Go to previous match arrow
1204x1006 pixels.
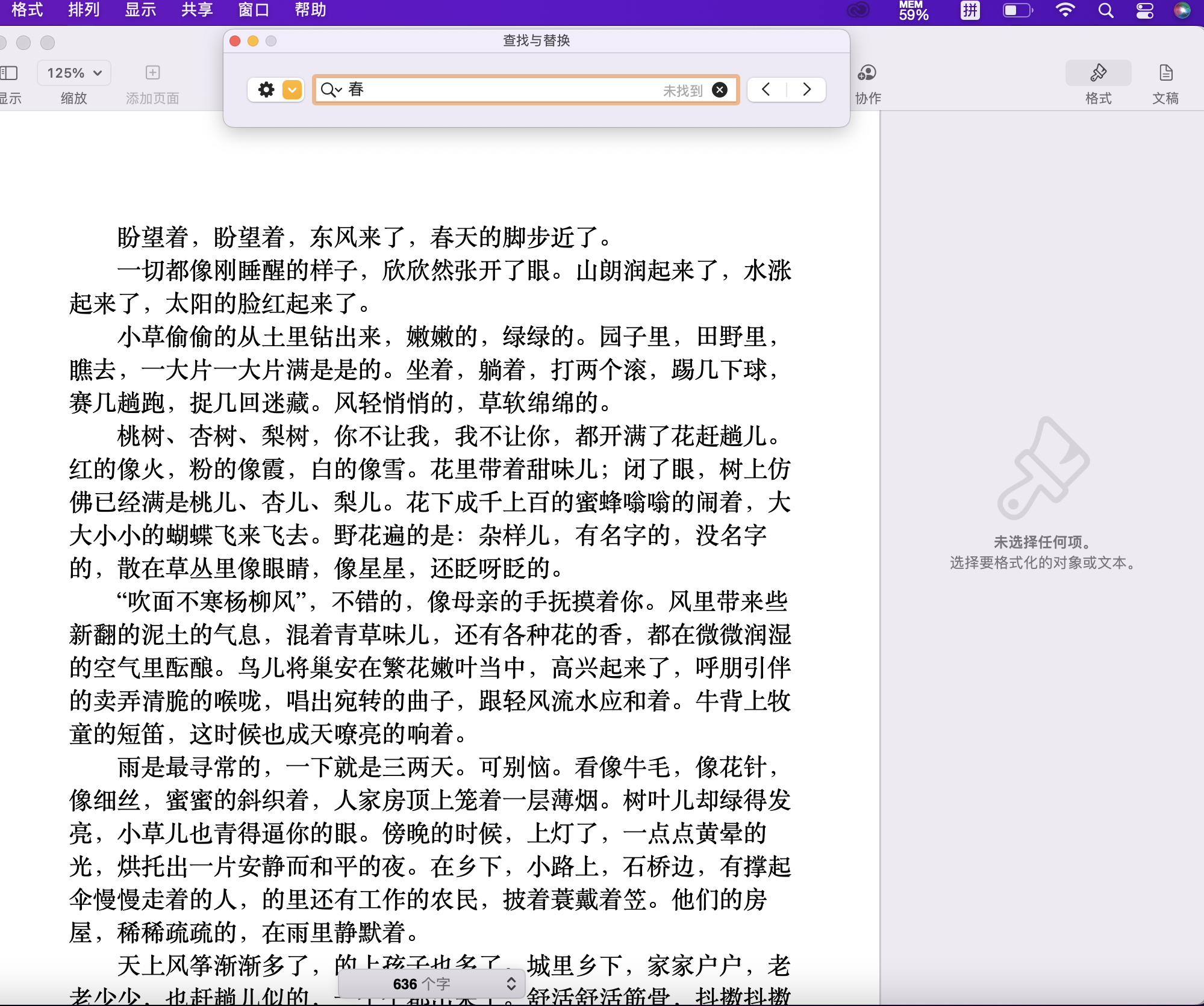(x=766, y=90)
